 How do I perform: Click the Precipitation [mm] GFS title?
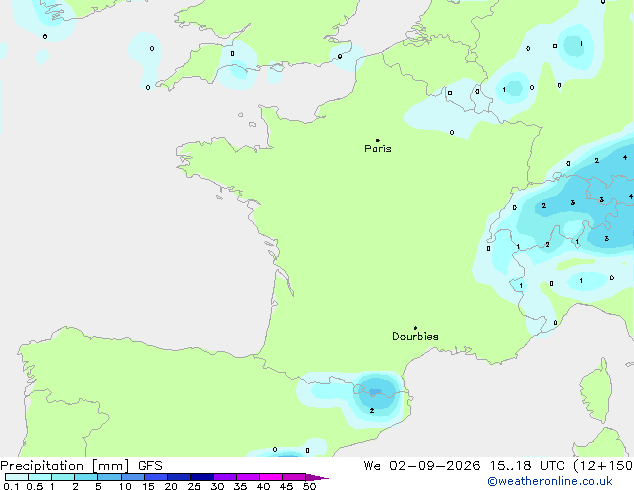pyautogui.click(x=81, y=466)
